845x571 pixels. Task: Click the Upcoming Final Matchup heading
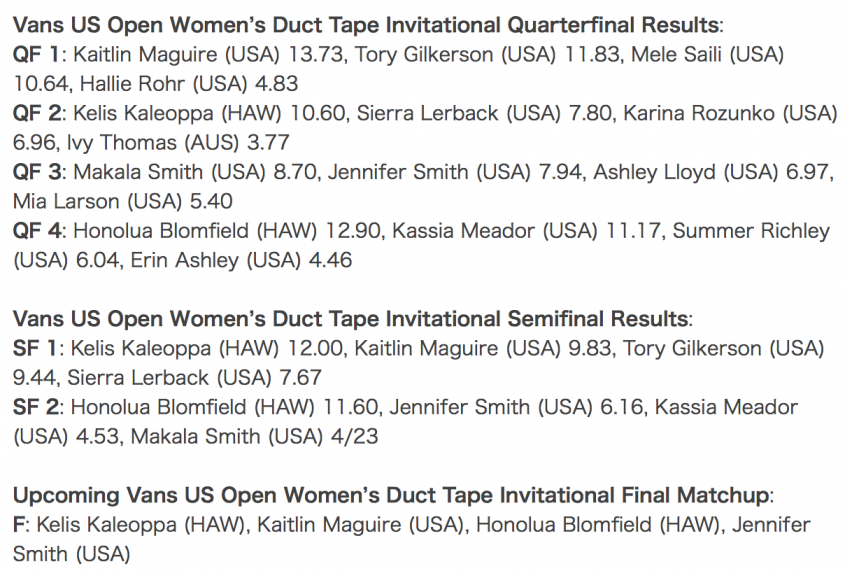click(x=393, y=495)
